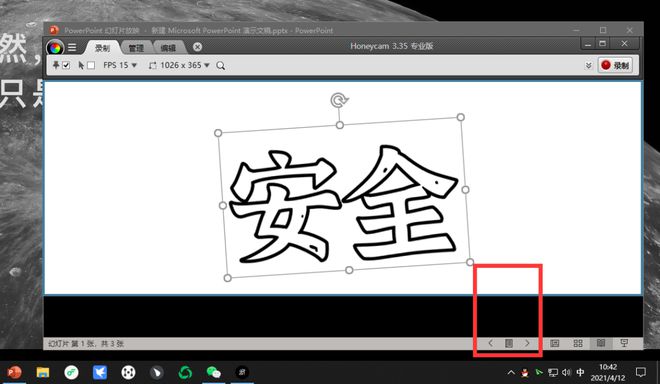Open the 1026 x 365 size dropdown
This screenshot has width=660, height=384.
point(179,65)
